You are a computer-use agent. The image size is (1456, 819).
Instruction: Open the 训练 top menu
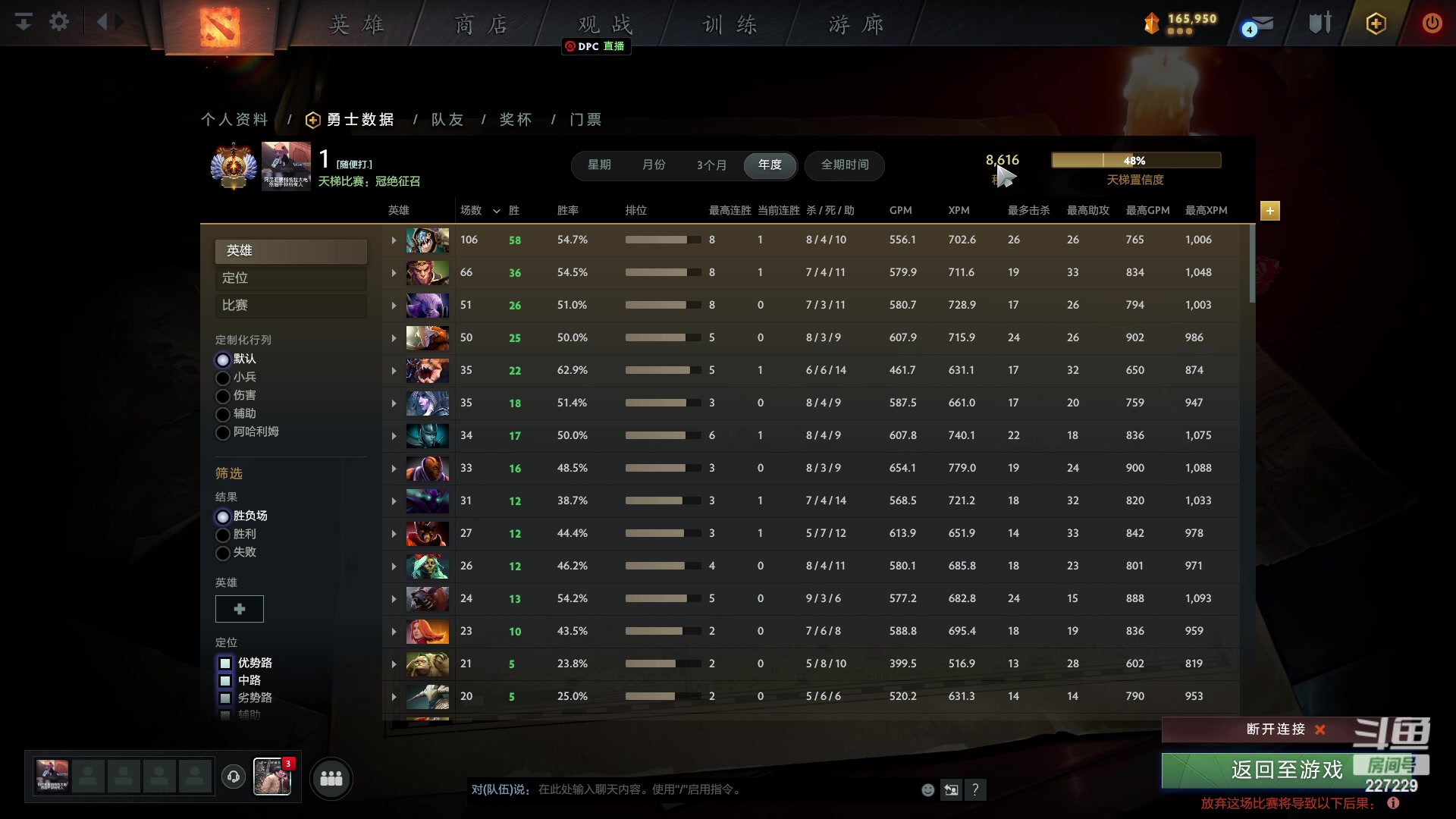click(x=730, y=25)
